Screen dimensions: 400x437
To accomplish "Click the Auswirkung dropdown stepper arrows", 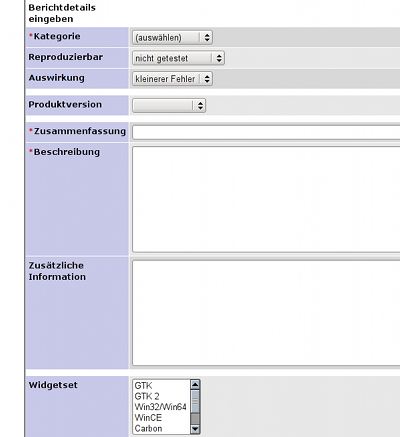I will click(207, 79).
